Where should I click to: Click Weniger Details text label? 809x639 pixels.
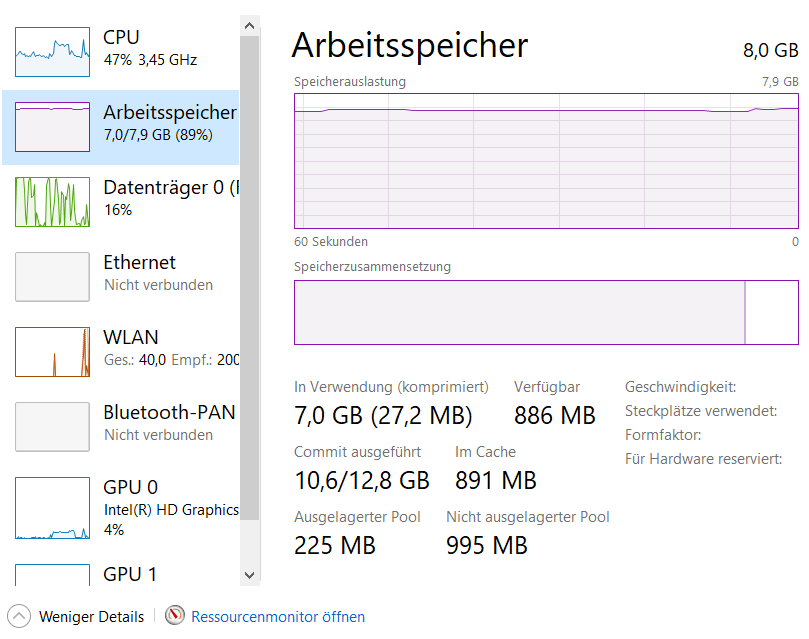(91, 617)
